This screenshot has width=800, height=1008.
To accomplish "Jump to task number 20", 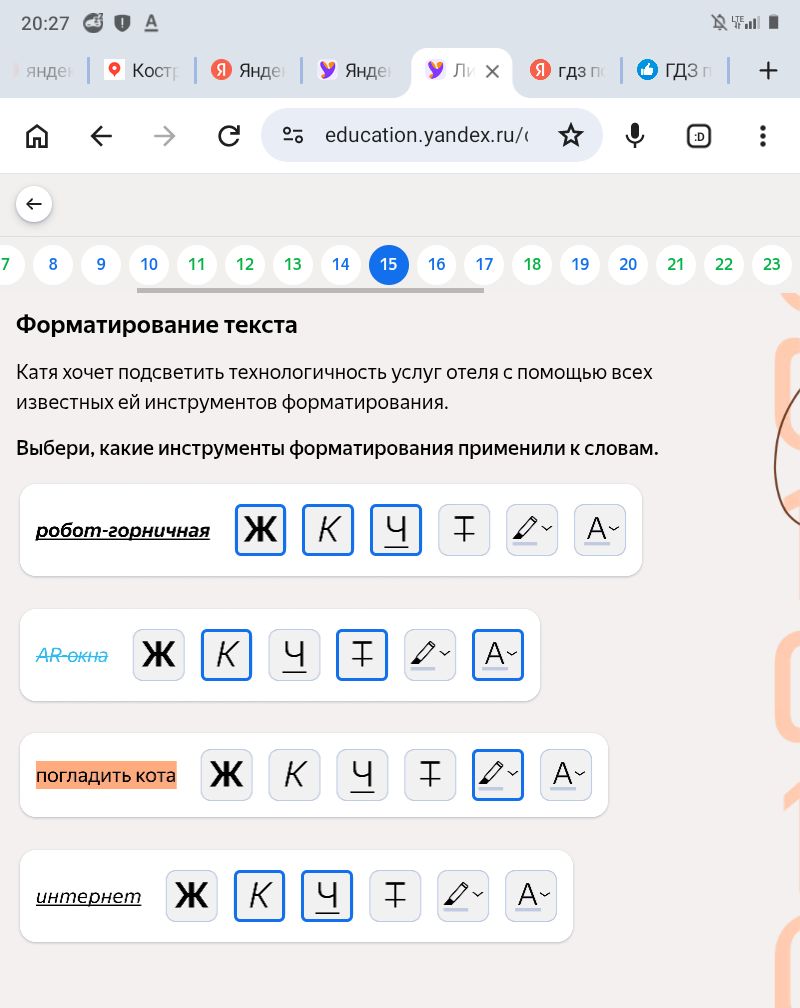I will (x=628, y=264).
